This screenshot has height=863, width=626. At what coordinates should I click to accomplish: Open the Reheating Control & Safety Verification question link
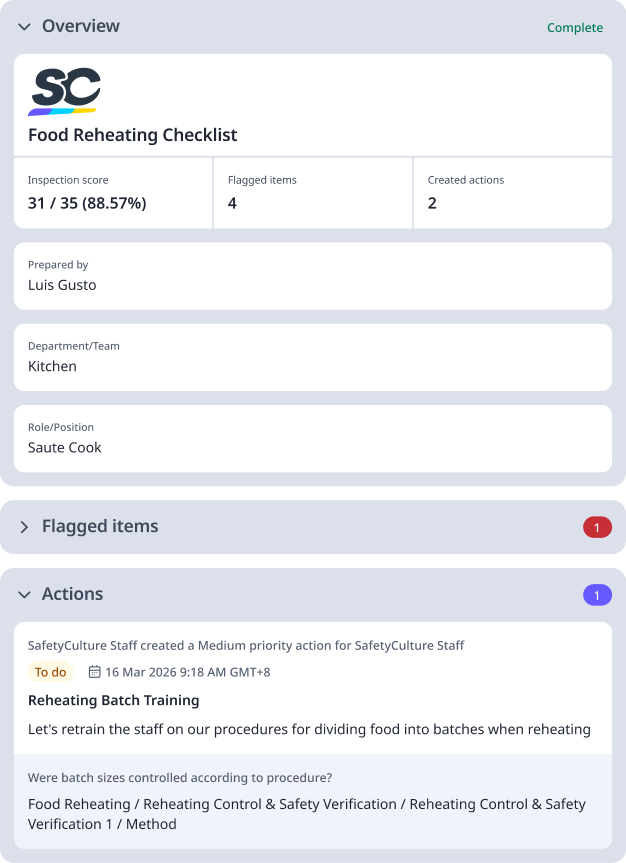(x=307, y=814)
